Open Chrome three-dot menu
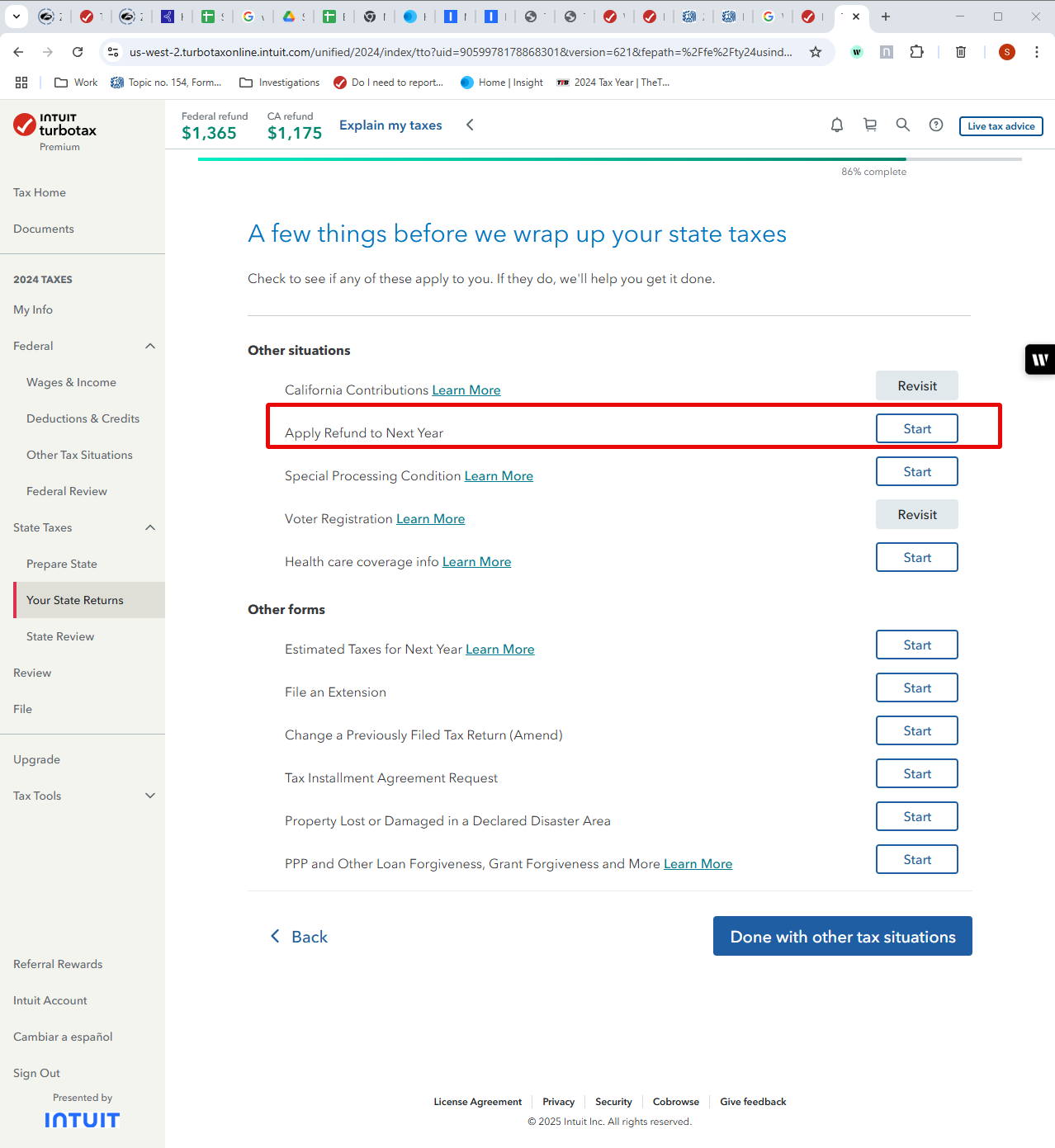 point(1037,52)
